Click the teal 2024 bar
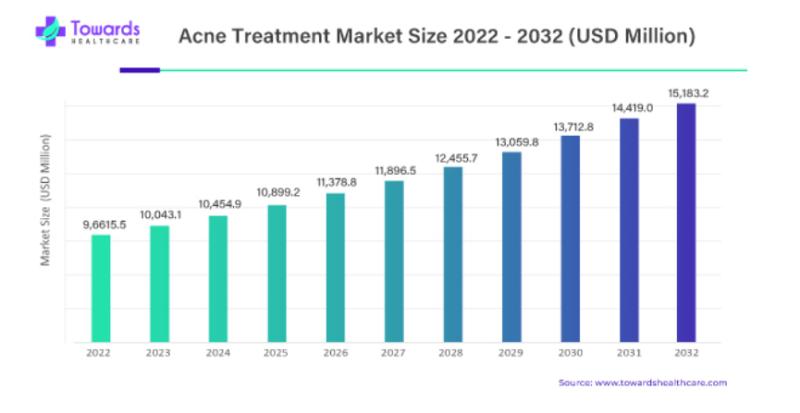The width and height of the screenshot is (800, 413). point(218,279)
